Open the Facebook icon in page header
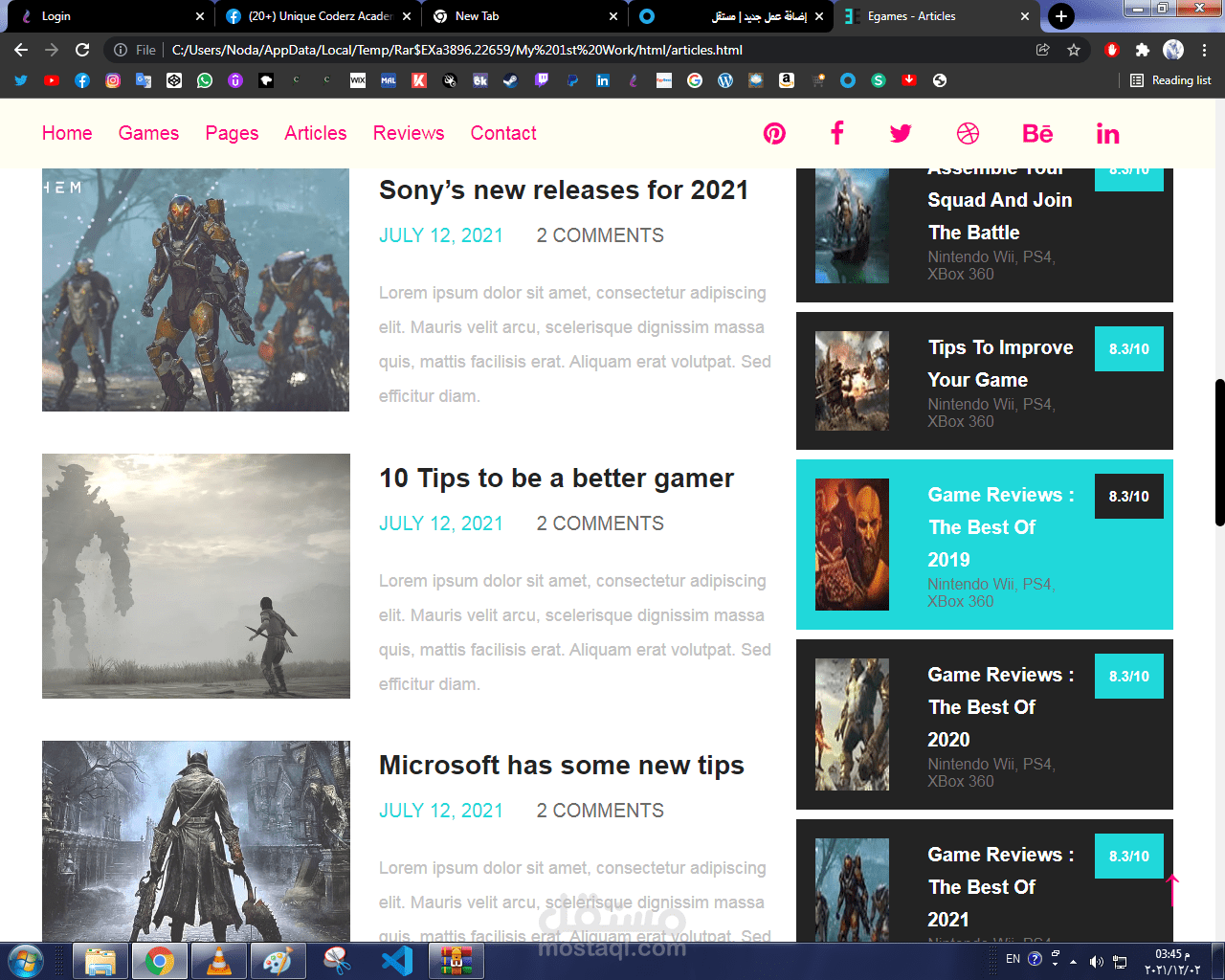Screen dimensions: 1225x980 837,133
